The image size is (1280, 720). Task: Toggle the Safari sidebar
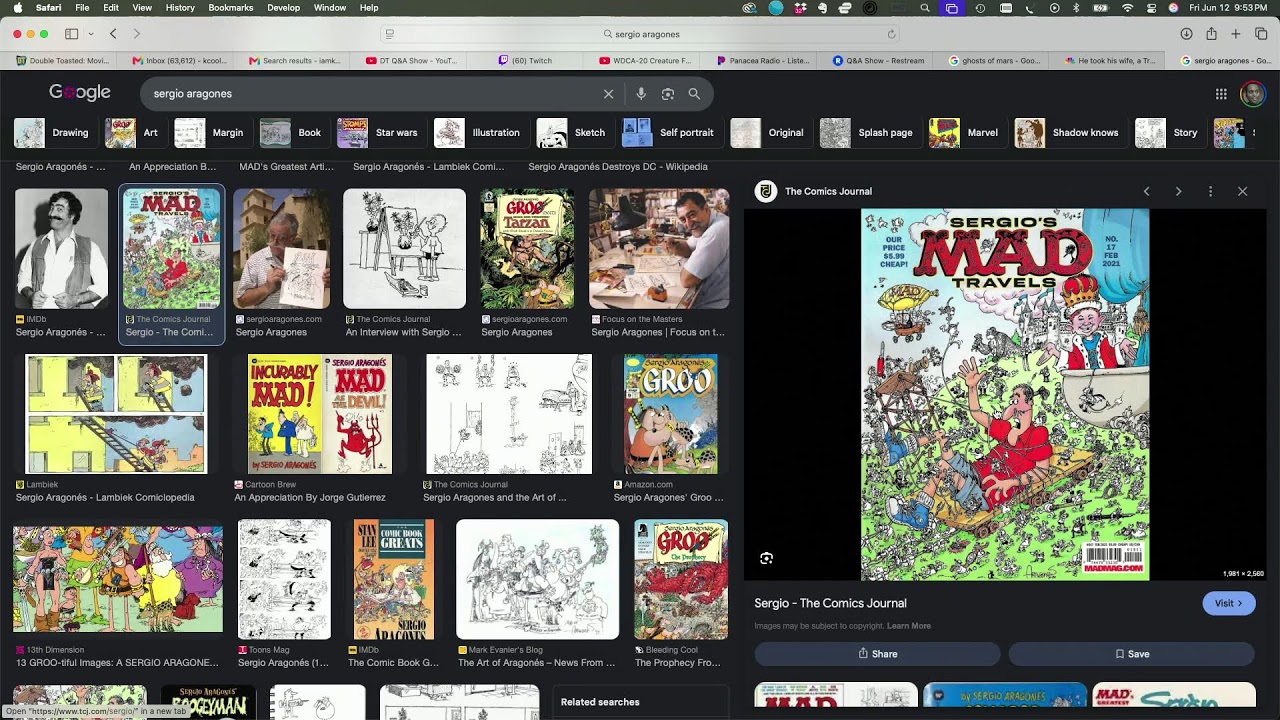pos(72,34)
